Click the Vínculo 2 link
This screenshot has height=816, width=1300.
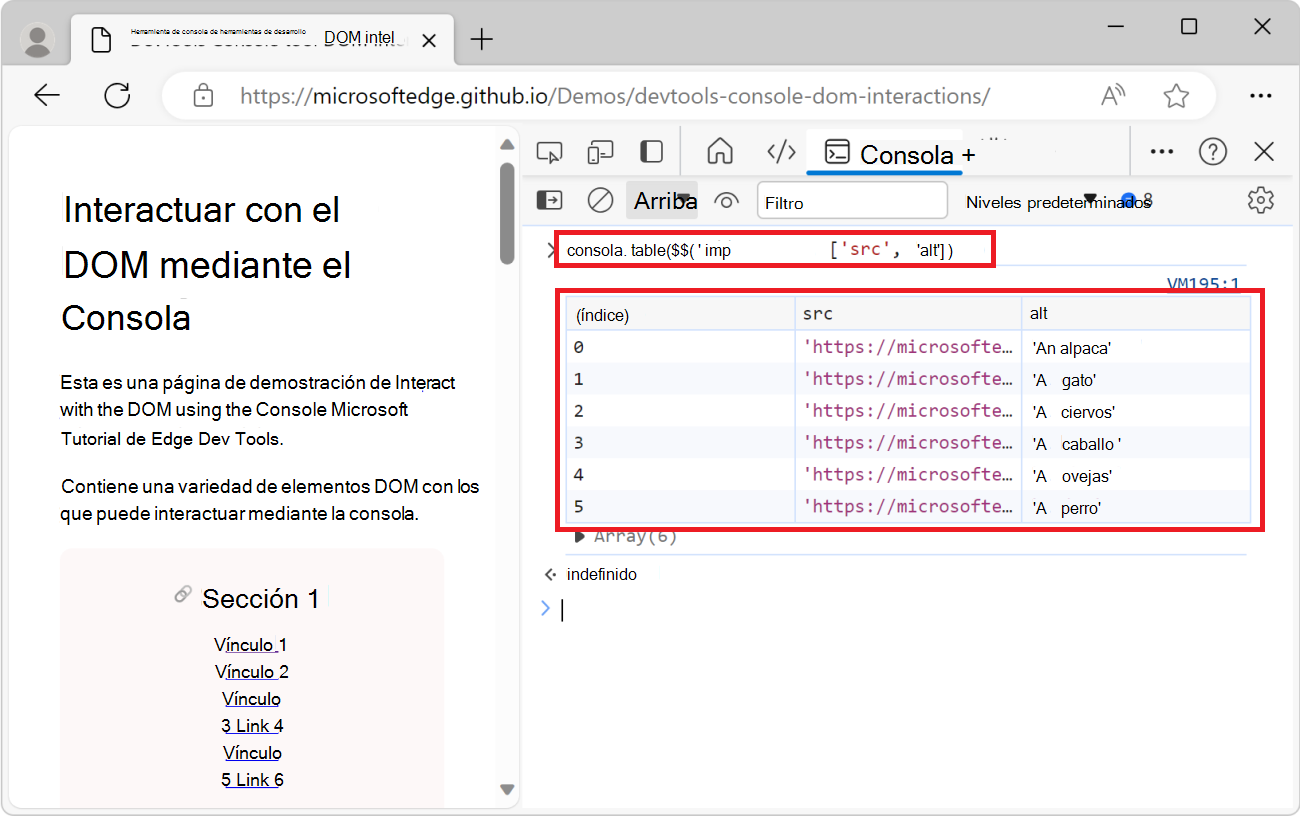[x=251, y=671]
